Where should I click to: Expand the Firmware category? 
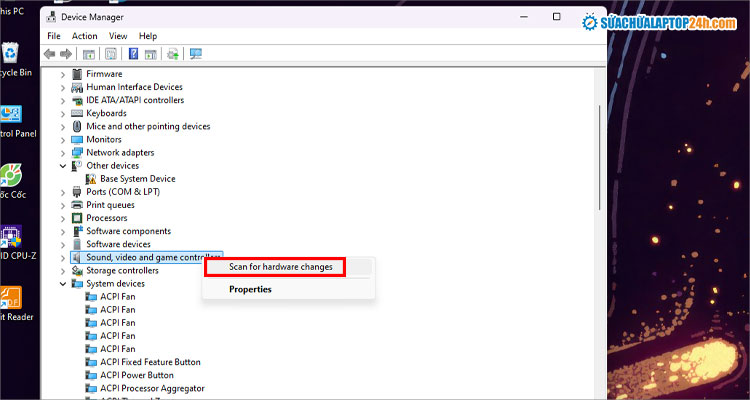click(64, 74)
